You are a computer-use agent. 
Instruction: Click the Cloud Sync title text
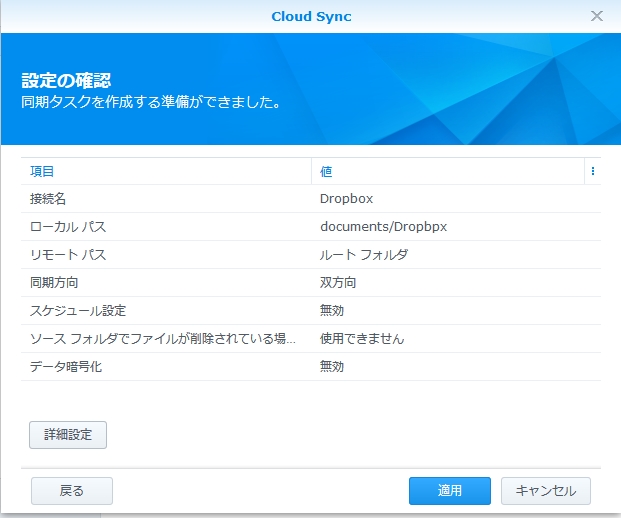pos(311,17)
